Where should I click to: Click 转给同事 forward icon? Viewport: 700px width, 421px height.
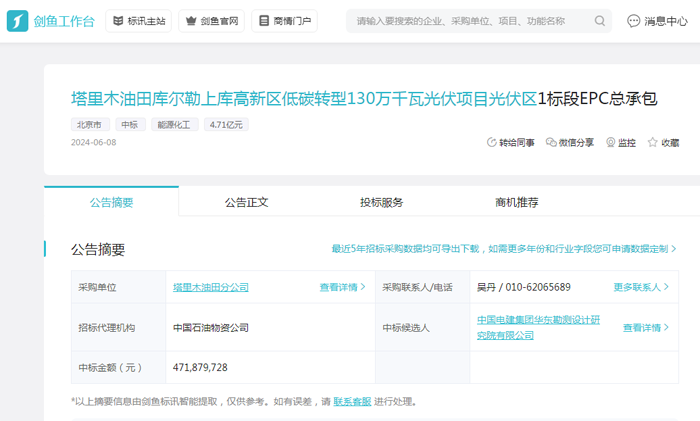pyautogui.click(x=491, y=143)
